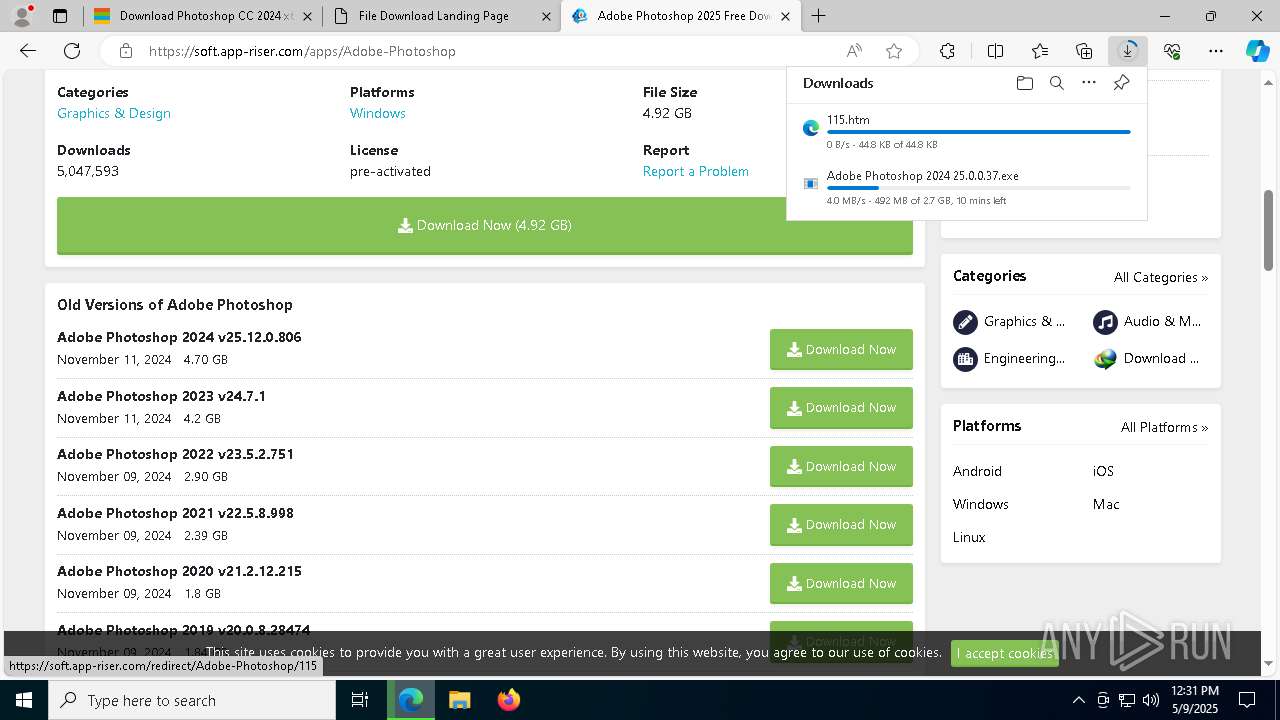Select the Linux platform link
The height and width of the screenshot is (720, 1280).
[x=969, y=537]
